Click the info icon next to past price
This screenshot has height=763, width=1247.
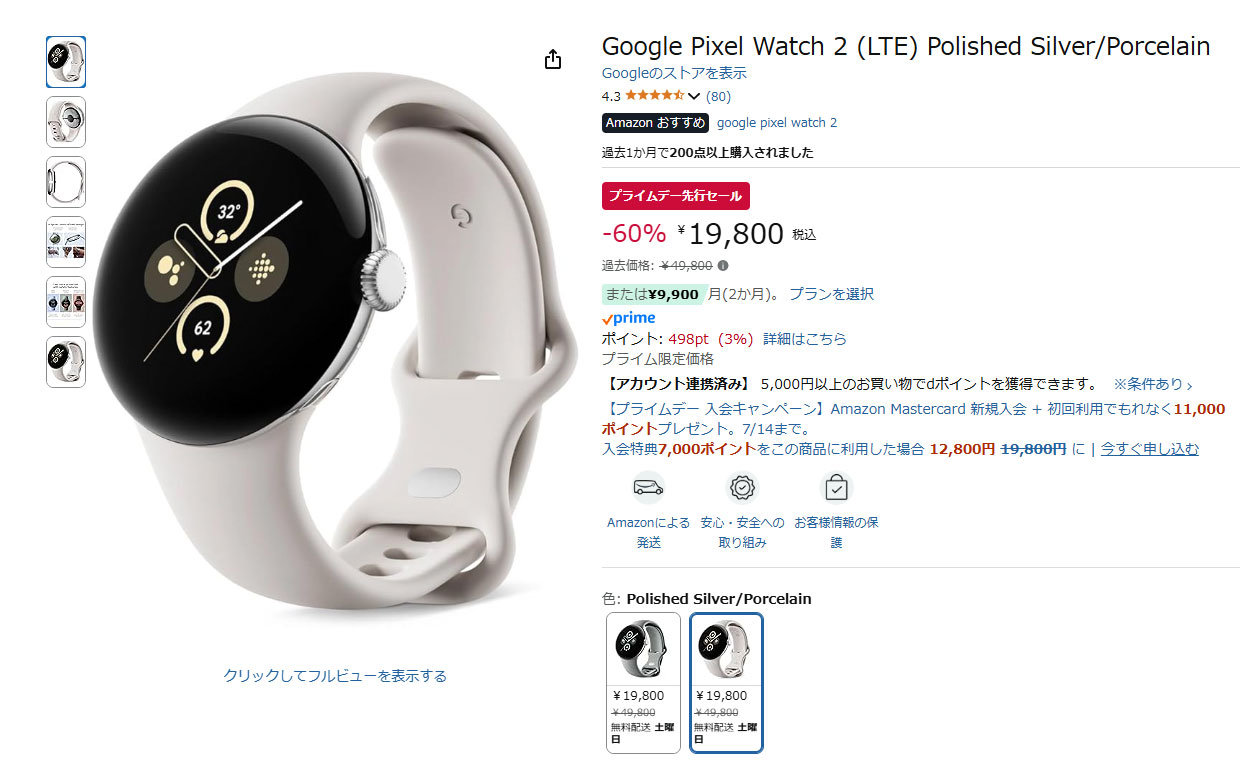click(723, 266)
